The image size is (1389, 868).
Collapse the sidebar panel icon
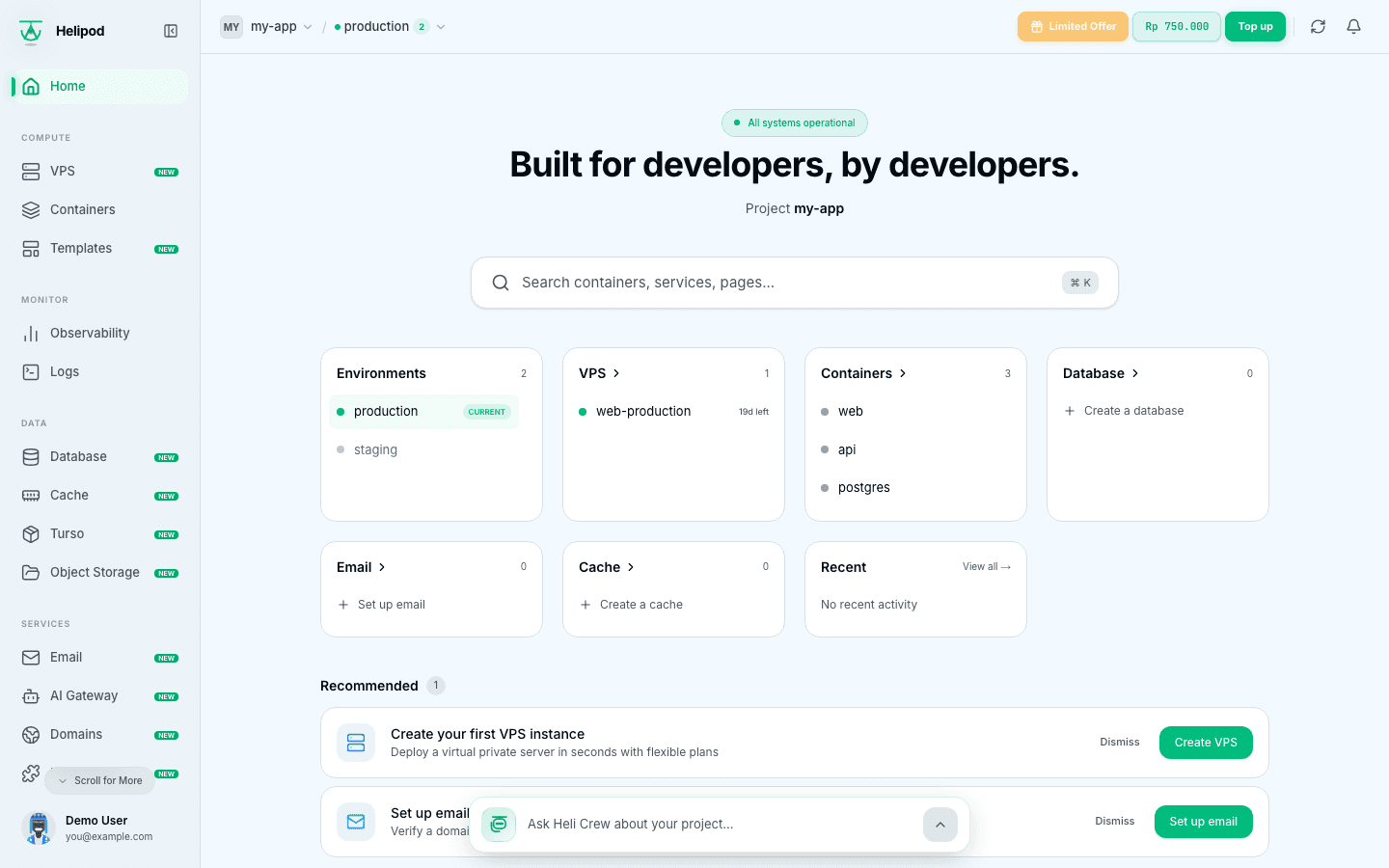tap(171, 31)
